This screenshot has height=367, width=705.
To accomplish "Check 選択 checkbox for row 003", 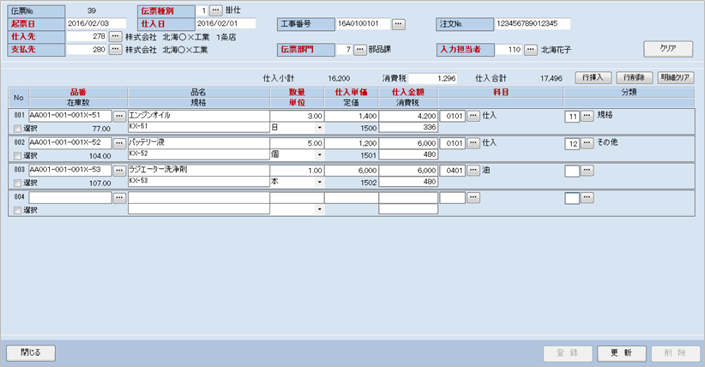I will coord(18,183).
